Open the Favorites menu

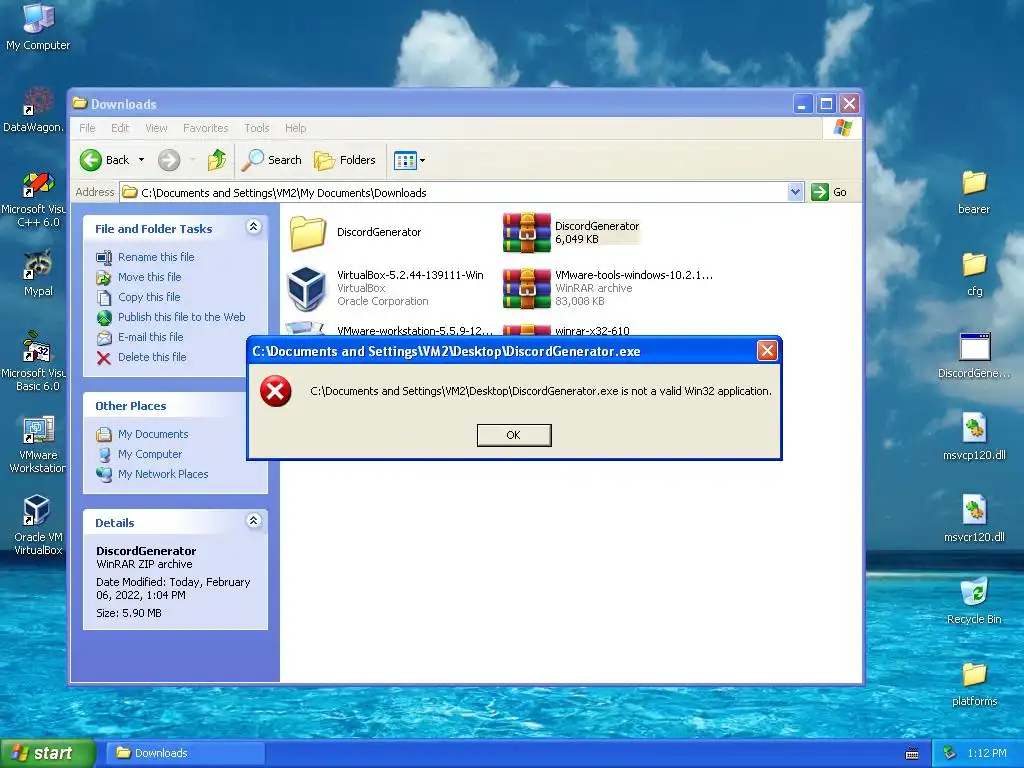pos(206,128)
